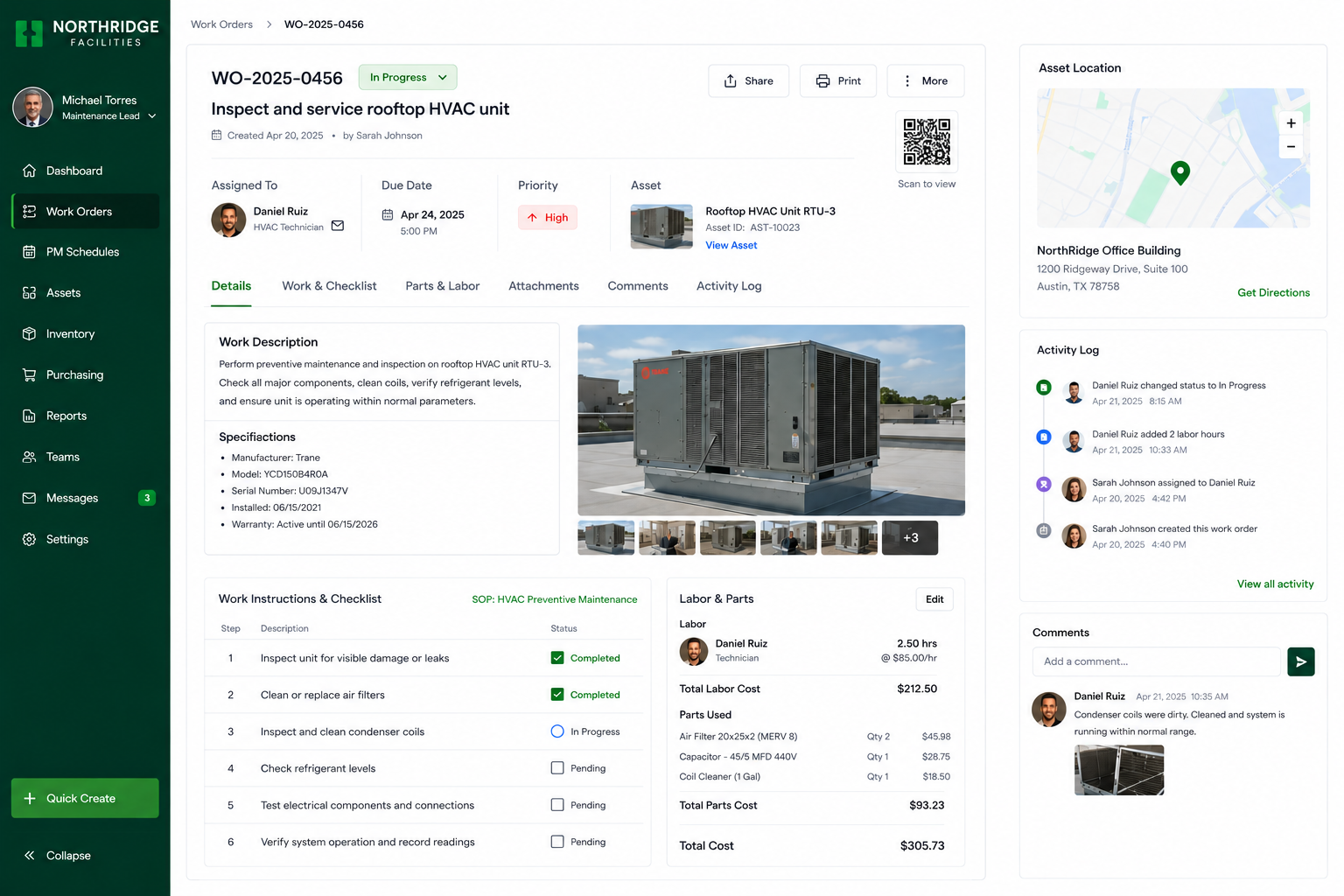Image resolution: width=1344 pixels, height=896 pixels.
Task: Open the Parts & Labor tab
Action: coord(443,286)
